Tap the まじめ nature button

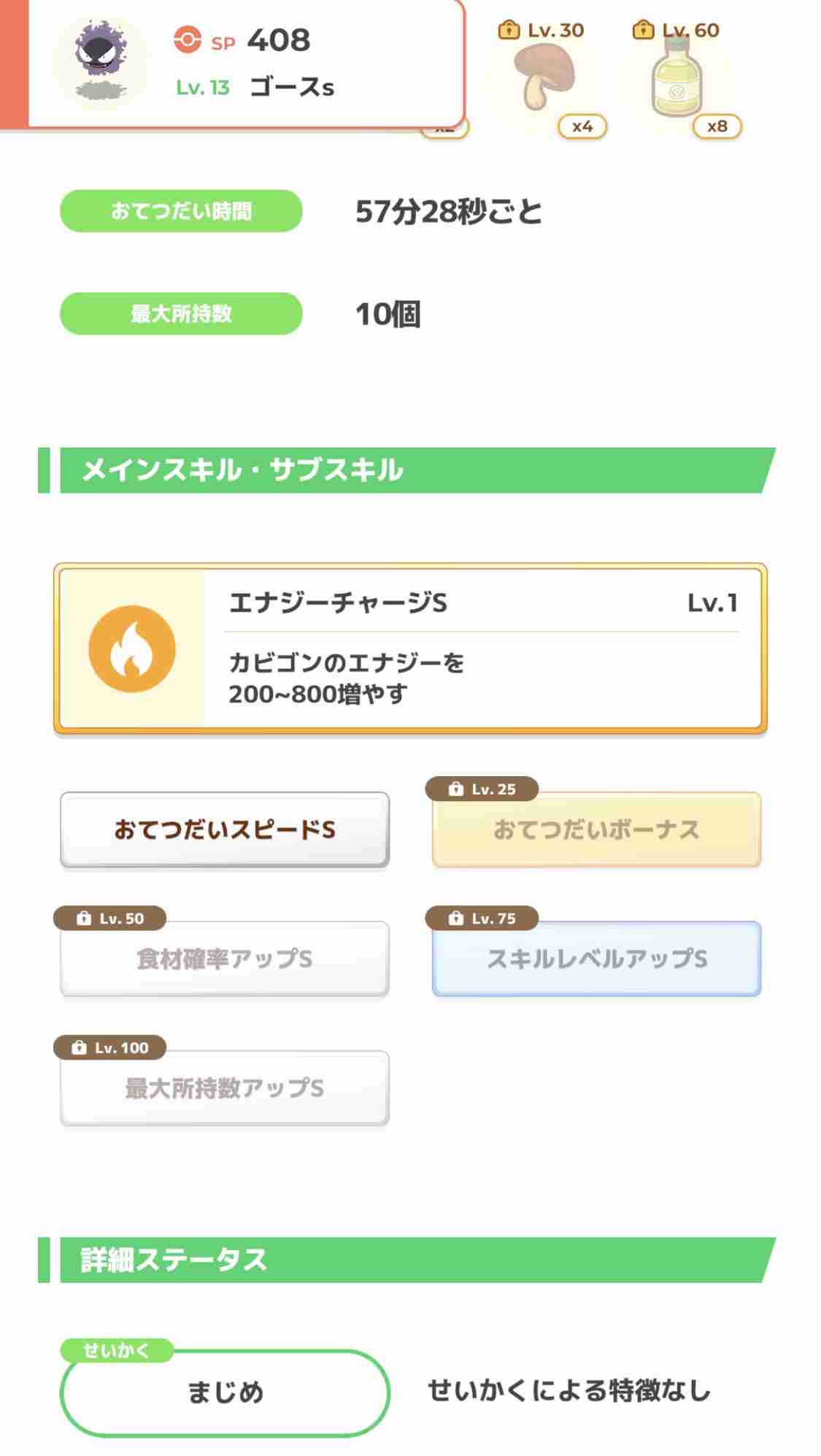[225, 1392]
